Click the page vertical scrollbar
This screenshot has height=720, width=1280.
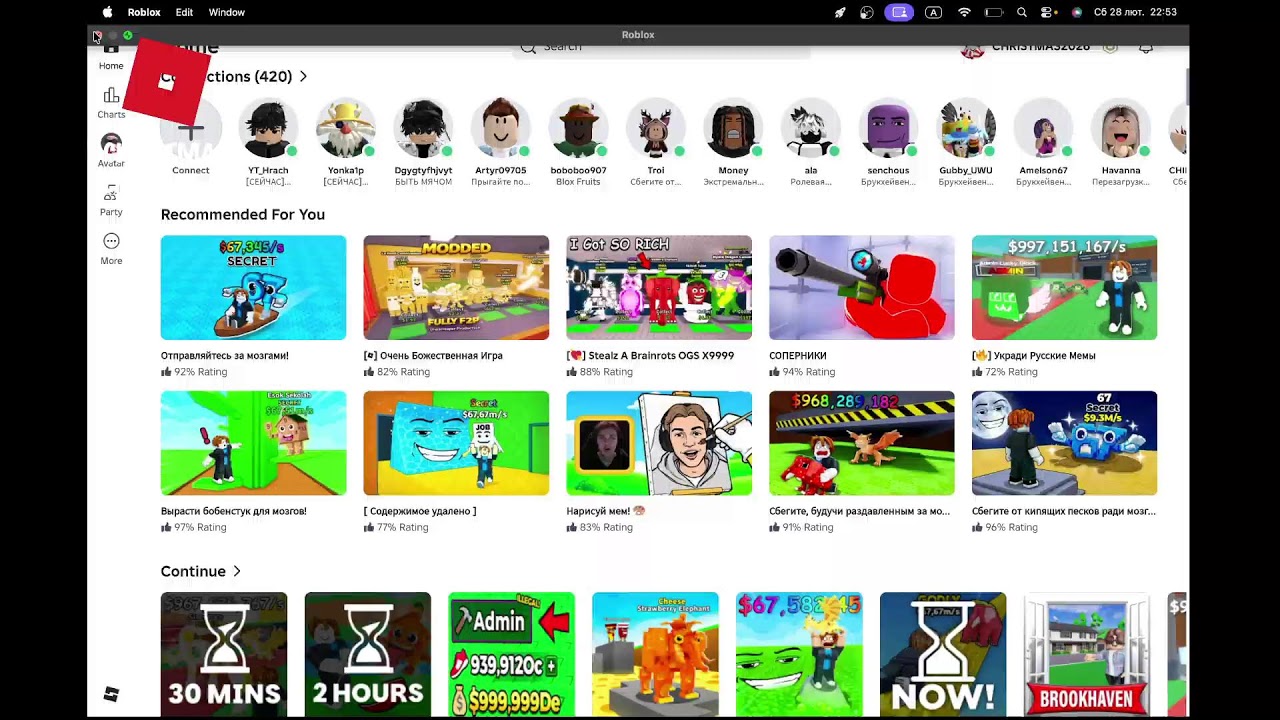[1186, 85]
